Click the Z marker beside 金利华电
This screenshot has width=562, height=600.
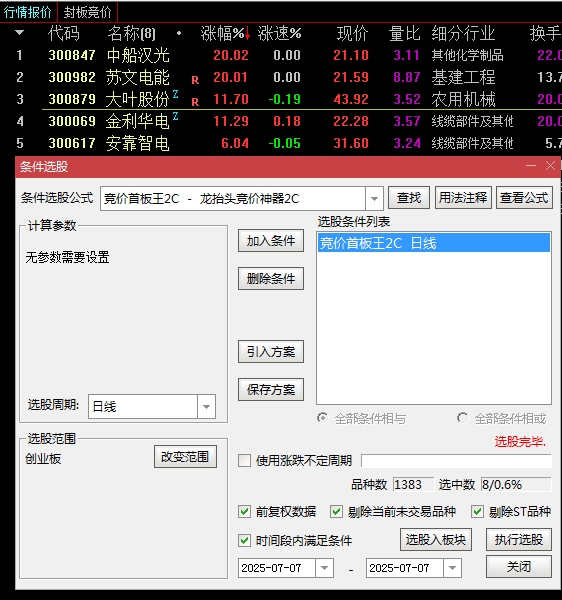coord(175,116)
